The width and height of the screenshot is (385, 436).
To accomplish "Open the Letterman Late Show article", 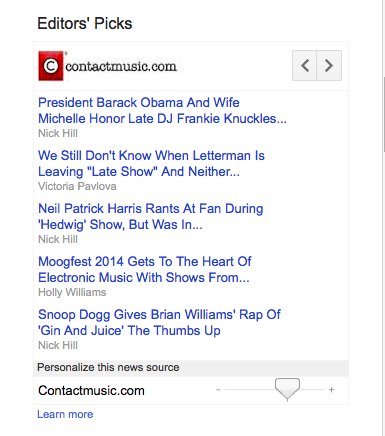I will 151,163.
